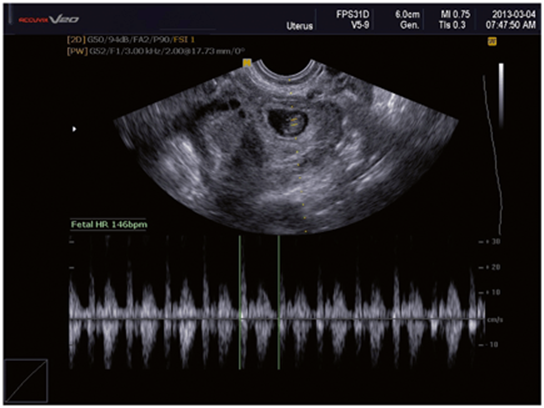The width and height of the screenshot is (544, 408).
Task: Select the TGC curve line on the right
Action: click(x=493, y=154)
